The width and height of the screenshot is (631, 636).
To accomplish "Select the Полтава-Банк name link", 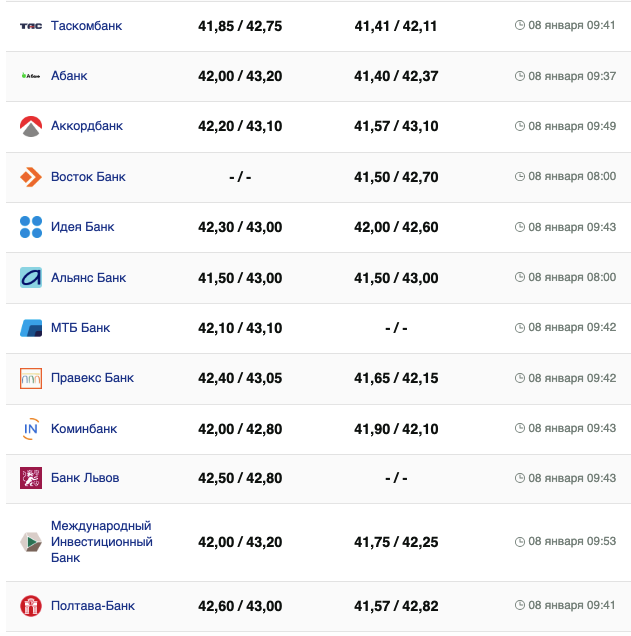I will [93, 606].
